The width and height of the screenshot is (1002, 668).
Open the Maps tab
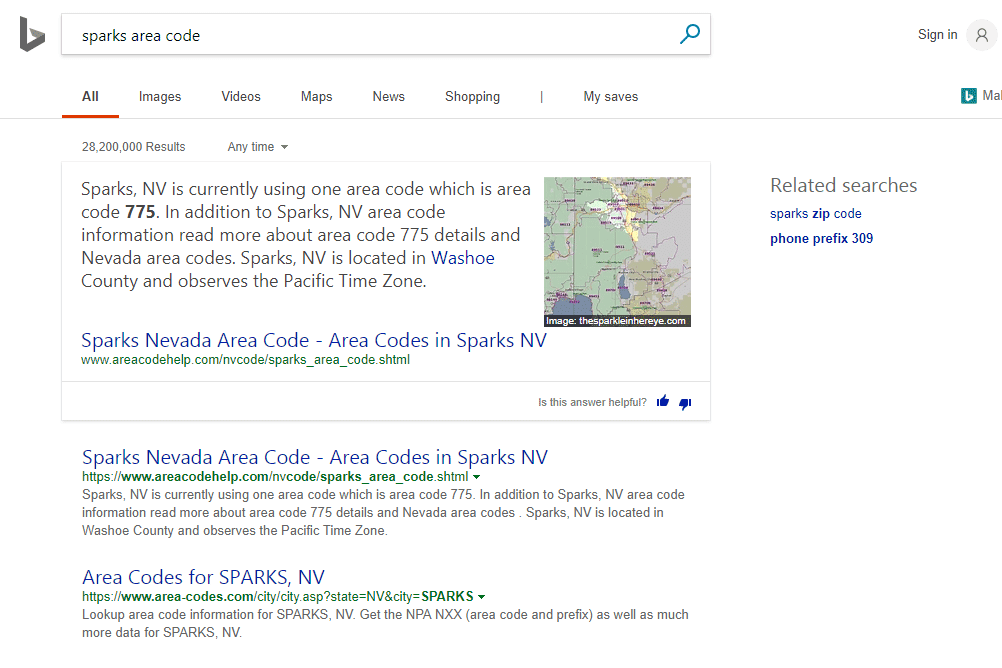pos(316,97)
